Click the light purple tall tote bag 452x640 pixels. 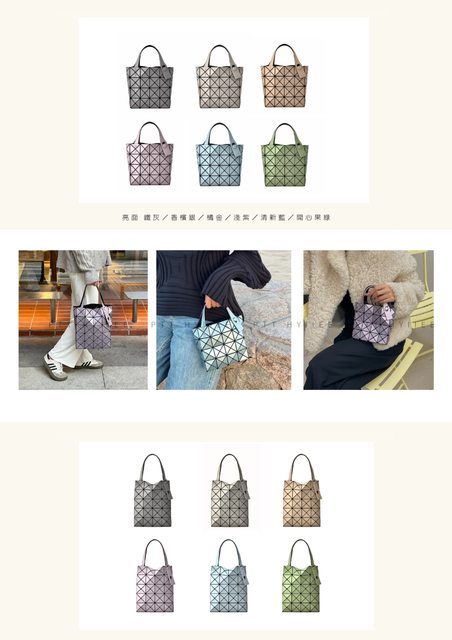point(155,576)
